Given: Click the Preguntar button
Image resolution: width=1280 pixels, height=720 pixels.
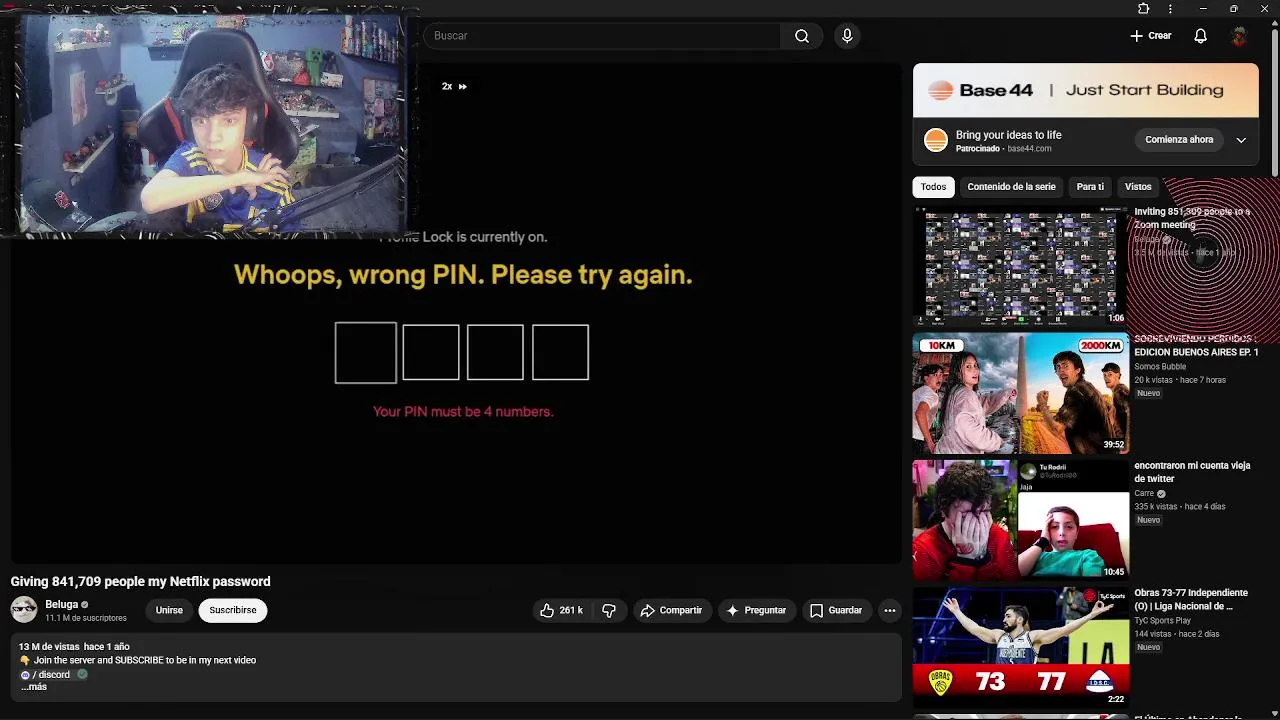Looking at the screenshot, I should click(756, 610).
